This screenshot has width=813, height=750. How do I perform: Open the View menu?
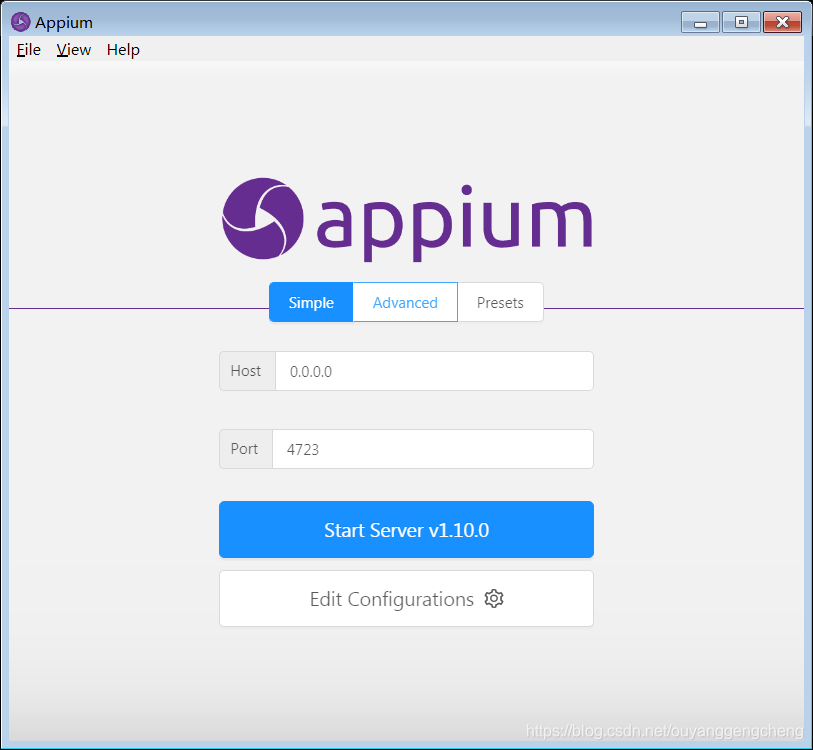[x=74, y=50]
